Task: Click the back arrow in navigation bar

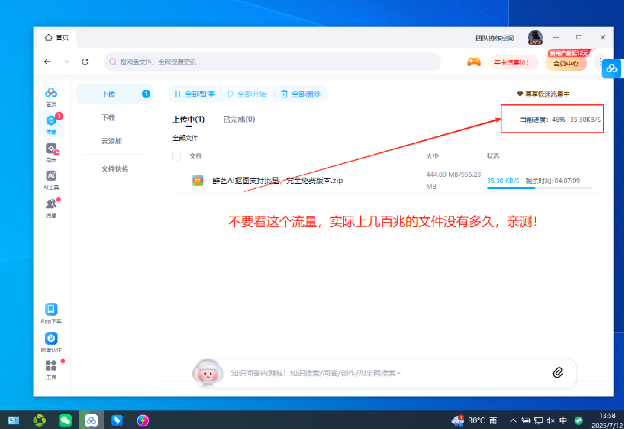Action: (x=47, y=62)
